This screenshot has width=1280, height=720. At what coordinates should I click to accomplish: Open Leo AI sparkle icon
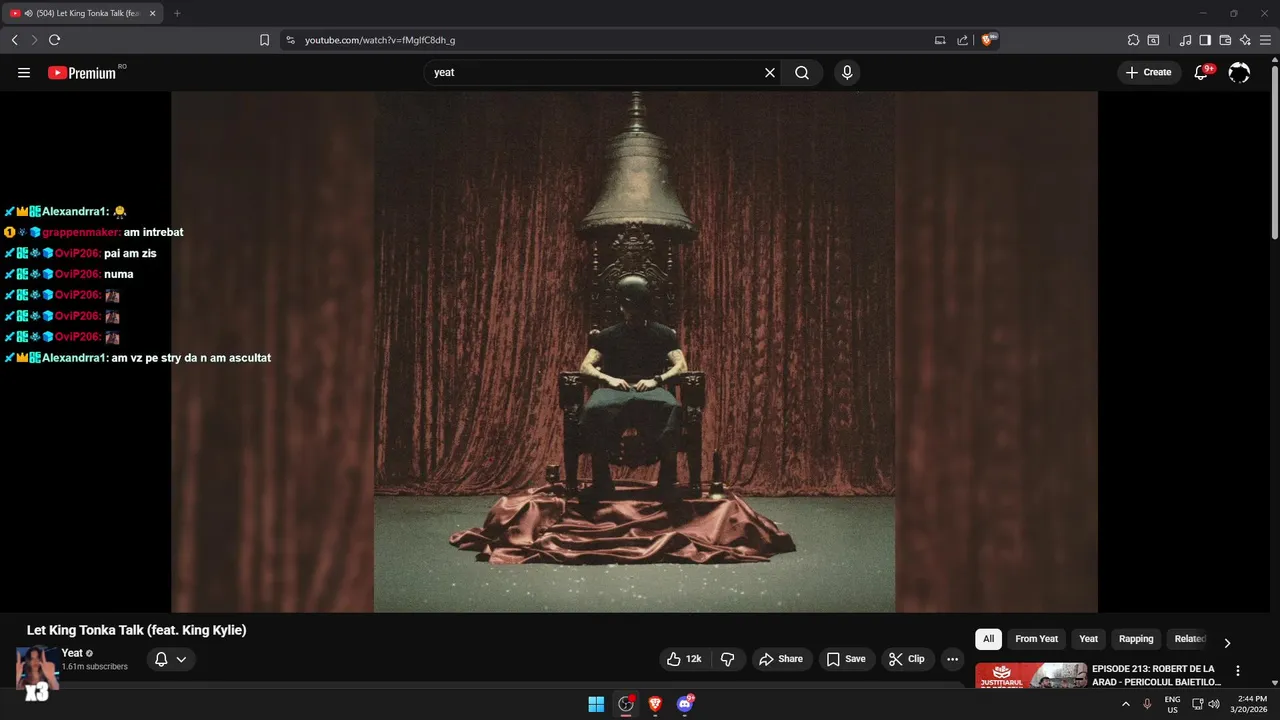(1245, 40)
